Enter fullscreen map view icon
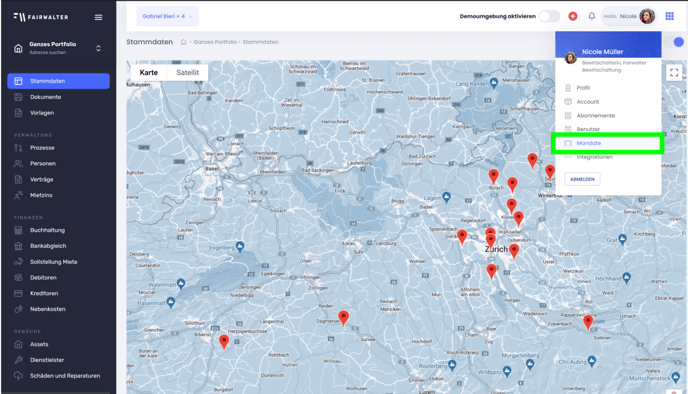 tap(674, 72)
